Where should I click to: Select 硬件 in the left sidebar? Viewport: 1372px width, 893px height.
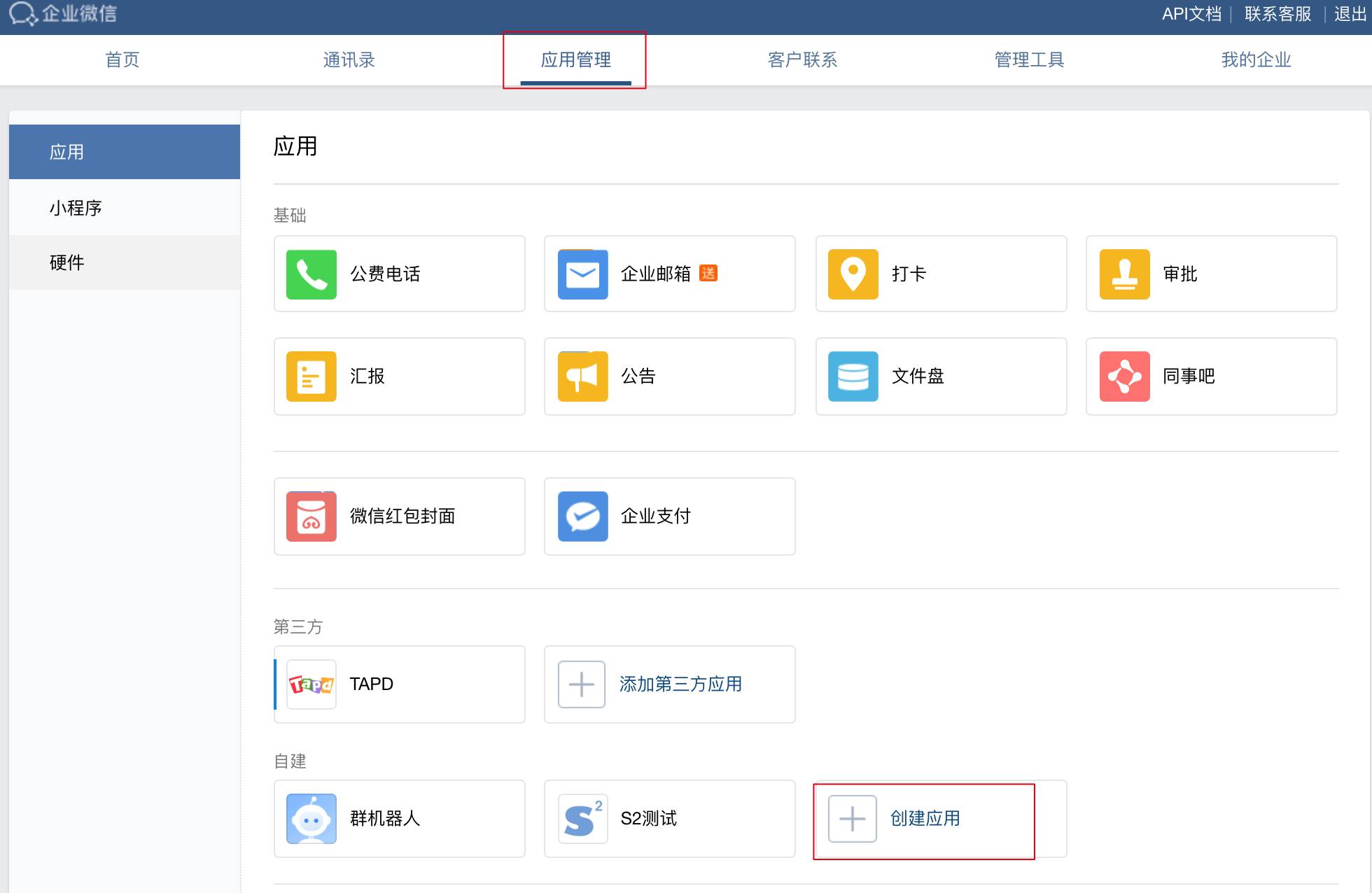[67, 262]
